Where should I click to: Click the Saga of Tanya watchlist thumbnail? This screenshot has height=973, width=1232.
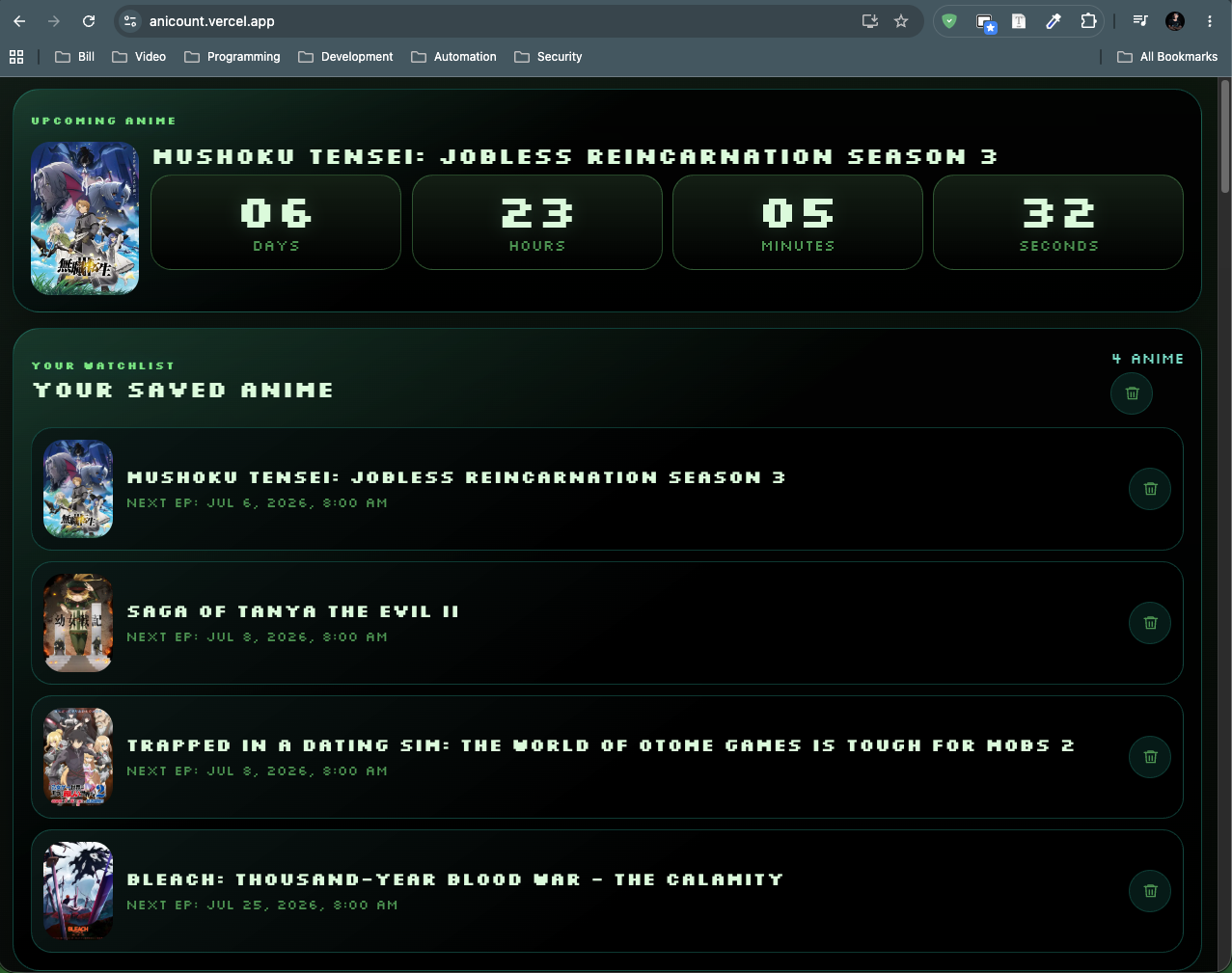[78, 623]
